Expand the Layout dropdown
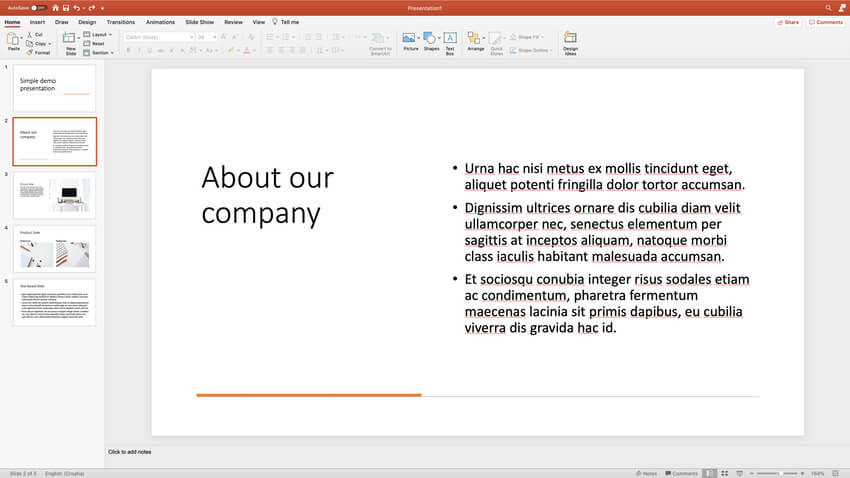850x478 pixels. pos(99,34)
